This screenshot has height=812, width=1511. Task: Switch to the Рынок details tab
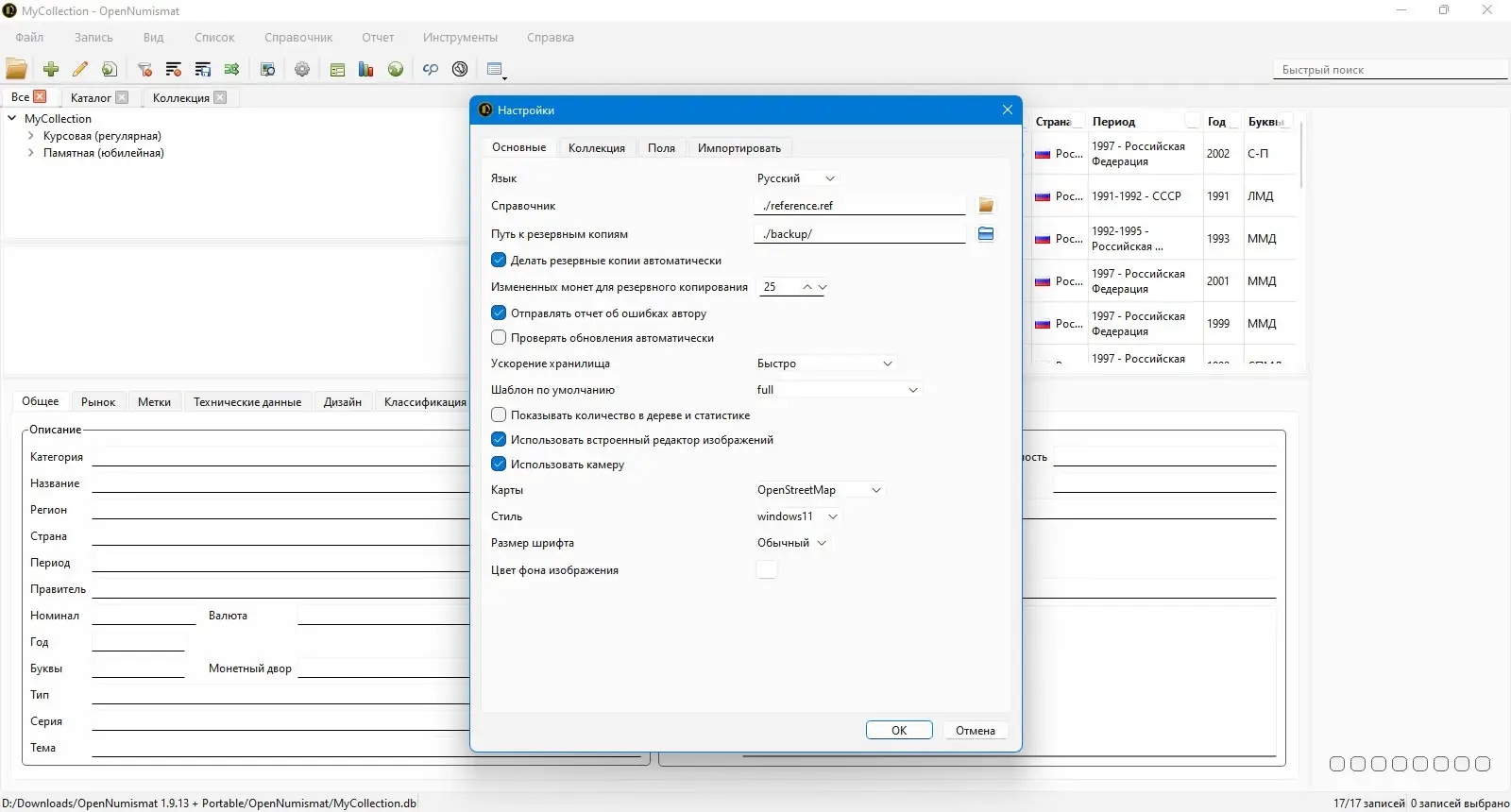click(x=98, y=401)
